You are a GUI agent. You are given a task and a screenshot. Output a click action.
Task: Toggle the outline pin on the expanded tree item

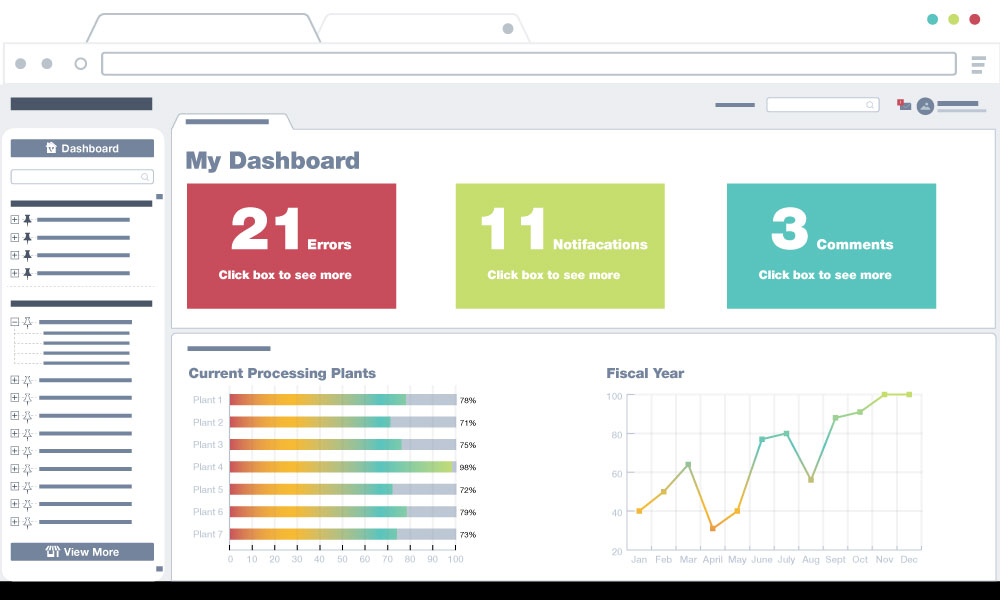27,322
